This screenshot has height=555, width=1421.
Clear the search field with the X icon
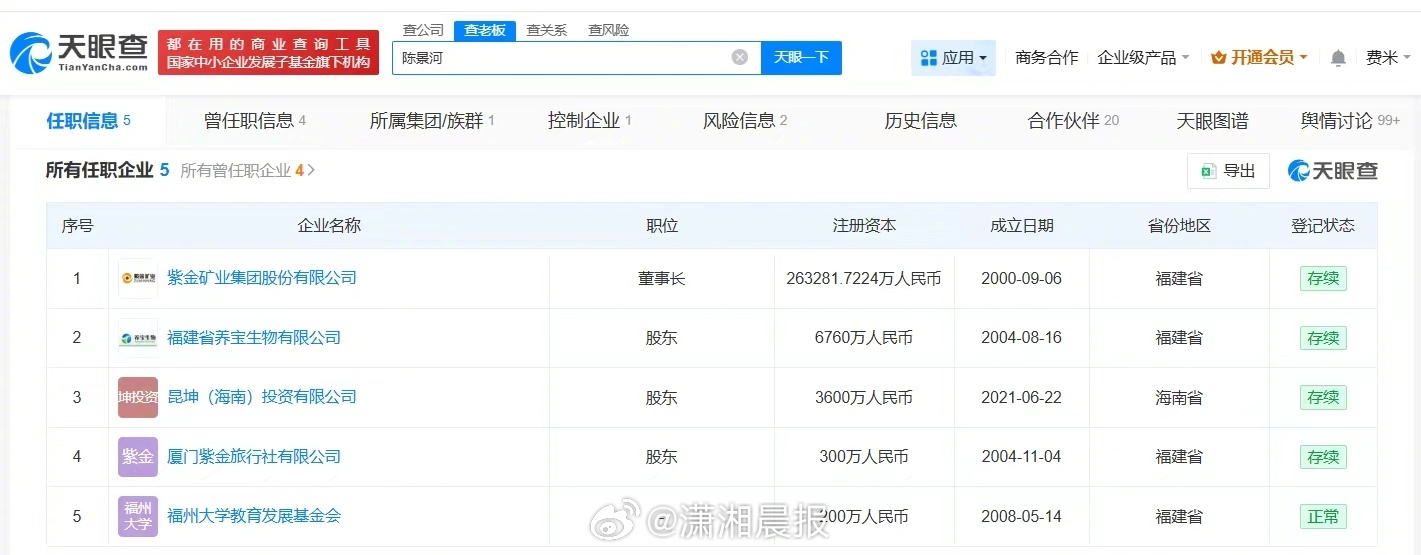(x=740, y=57)
